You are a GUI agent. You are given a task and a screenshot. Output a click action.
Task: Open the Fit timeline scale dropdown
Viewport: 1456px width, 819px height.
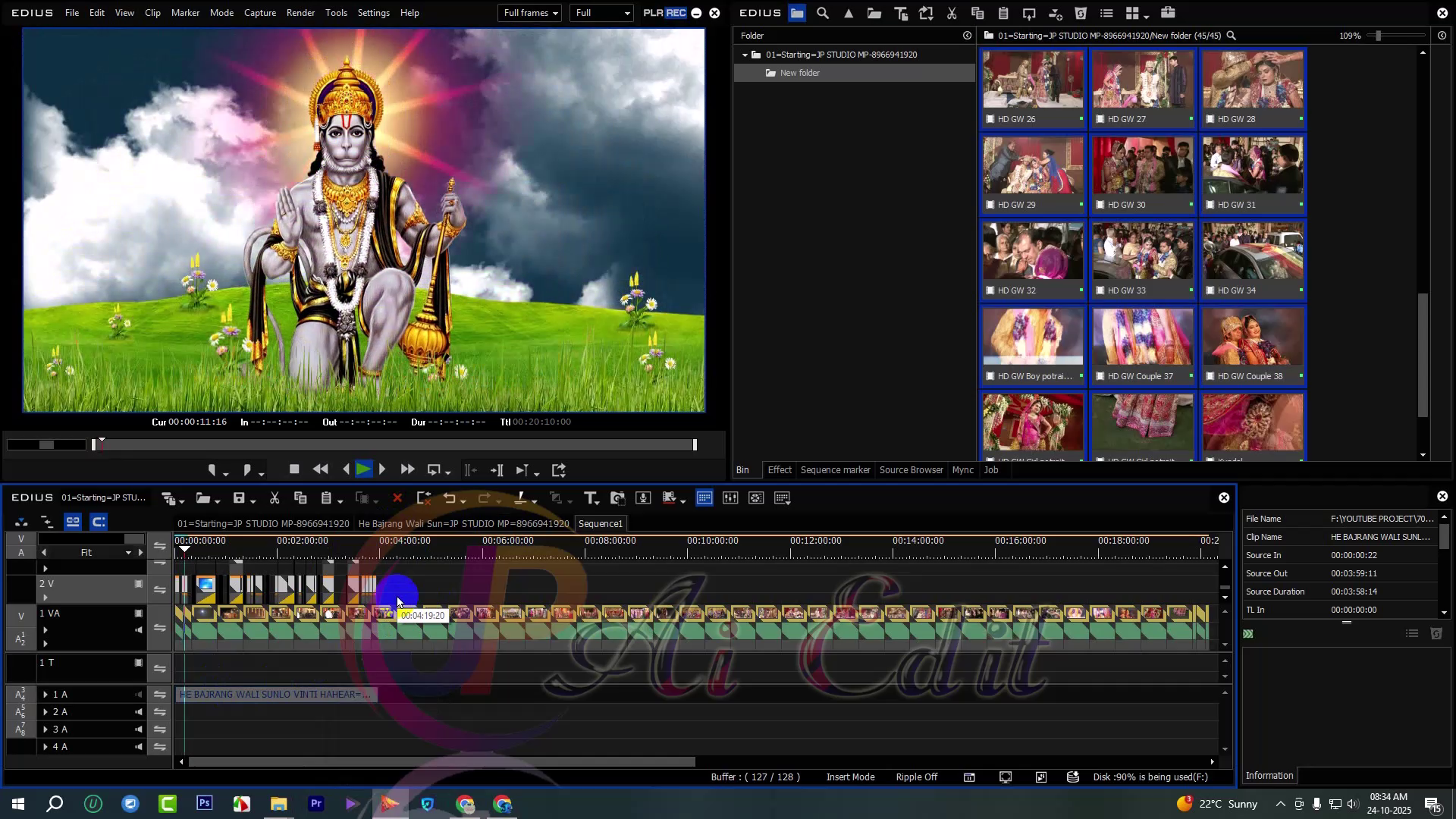127,553
